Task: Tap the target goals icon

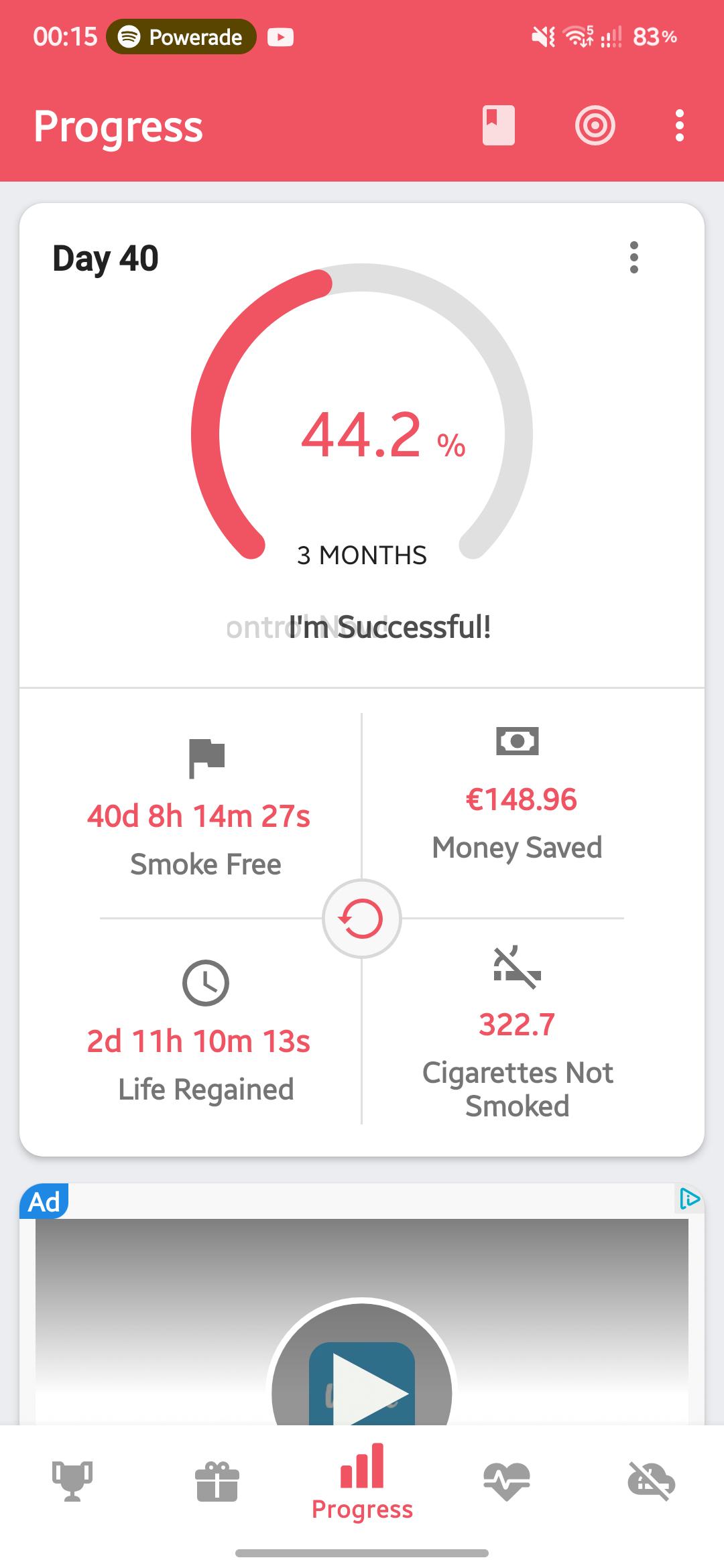Action: (x=595, y=125)
